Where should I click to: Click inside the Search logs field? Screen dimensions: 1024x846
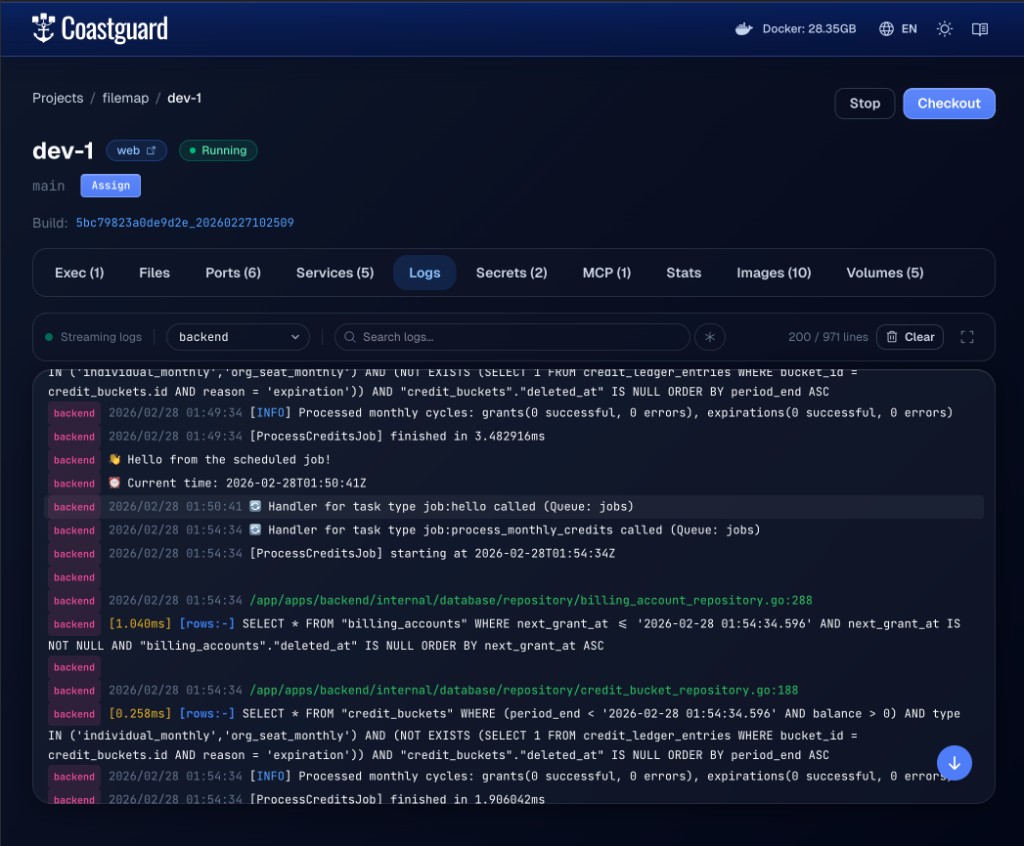[x=510, y=337]
